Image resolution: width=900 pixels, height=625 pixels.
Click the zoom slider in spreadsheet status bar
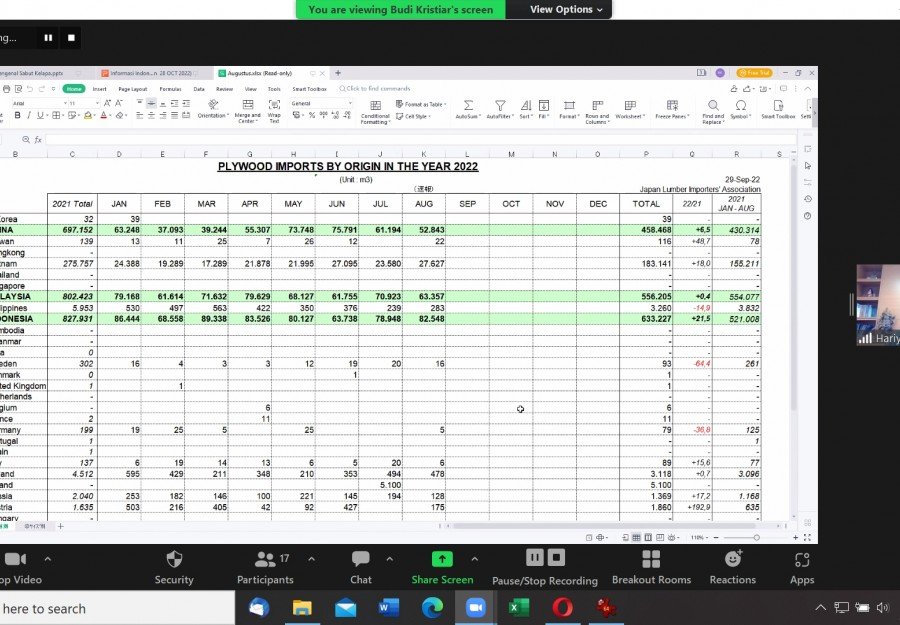(756, 538)
